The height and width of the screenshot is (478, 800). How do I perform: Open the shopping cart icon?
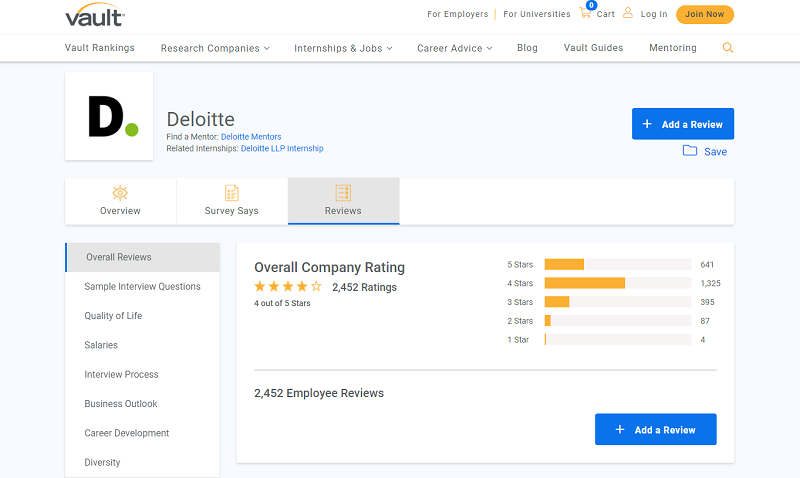pos(585,13)
